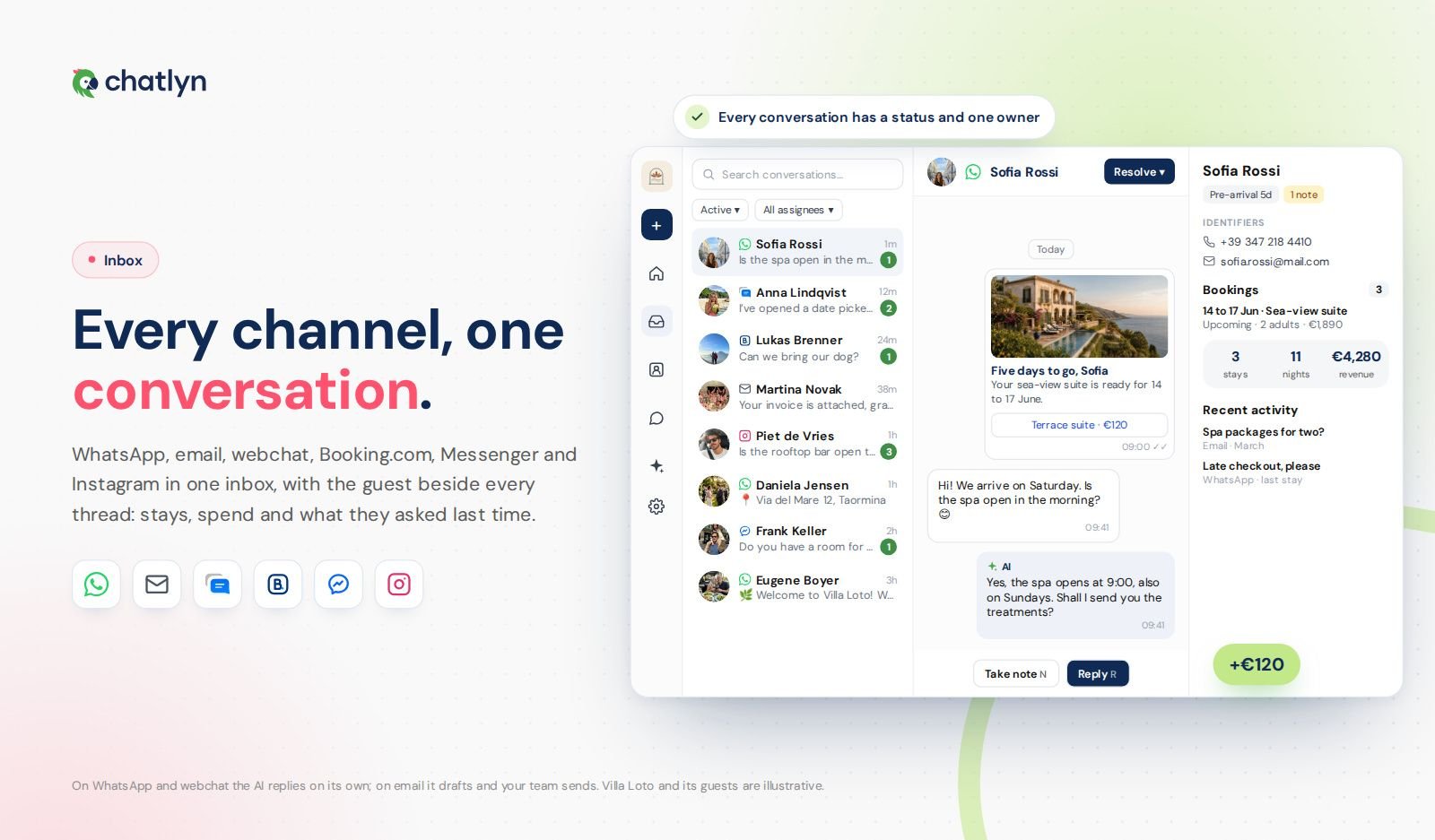The width and height of the screenshot is (1435, 840).
Task: Open the Resolve dropdown button
Action: pyautogui.click(x=1139, y=172)
